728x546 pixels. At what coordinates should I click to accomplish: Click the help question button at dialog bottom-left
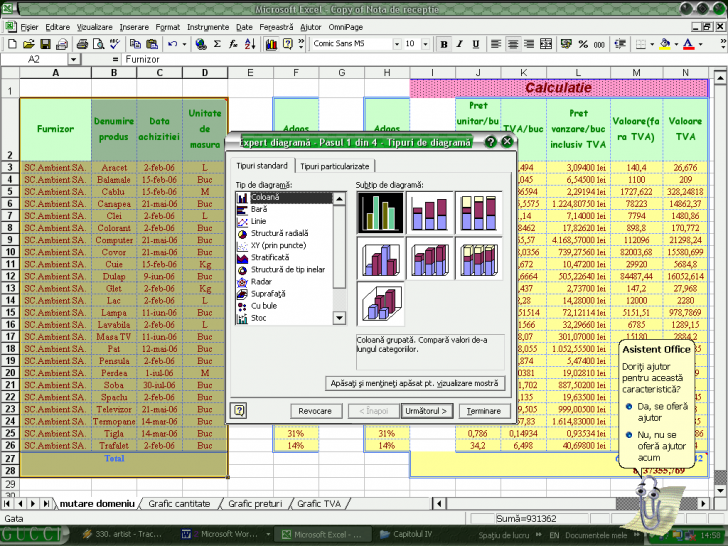click(239, 410)
